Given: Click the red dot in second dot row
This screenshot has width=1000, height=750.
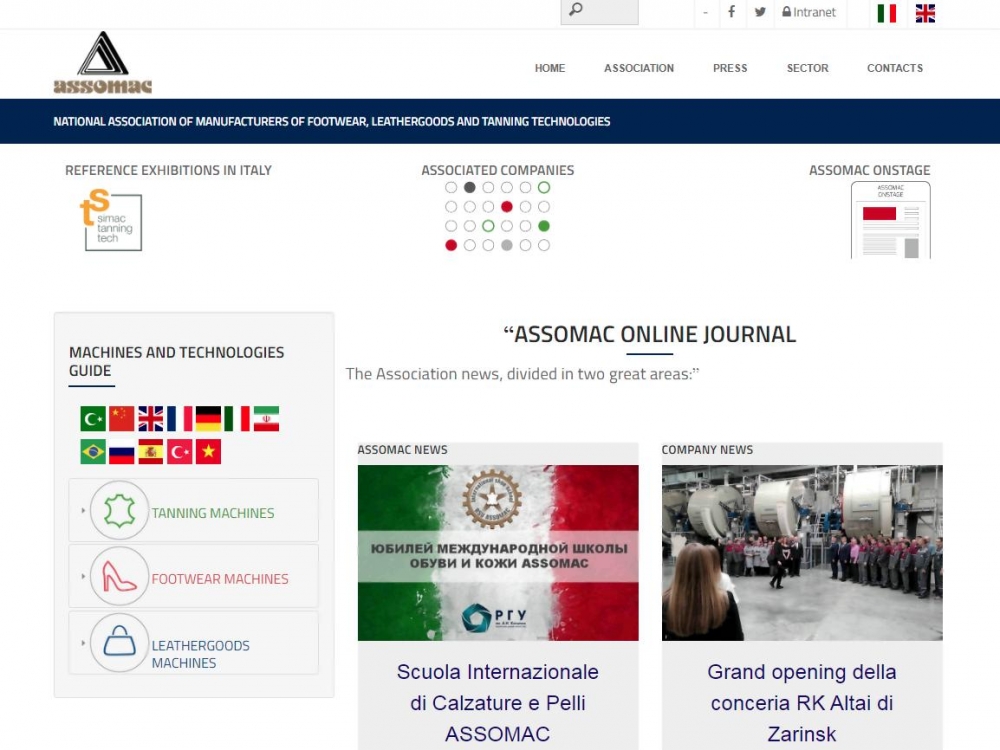Looking at the screenshot, I should tap(507, 207).
